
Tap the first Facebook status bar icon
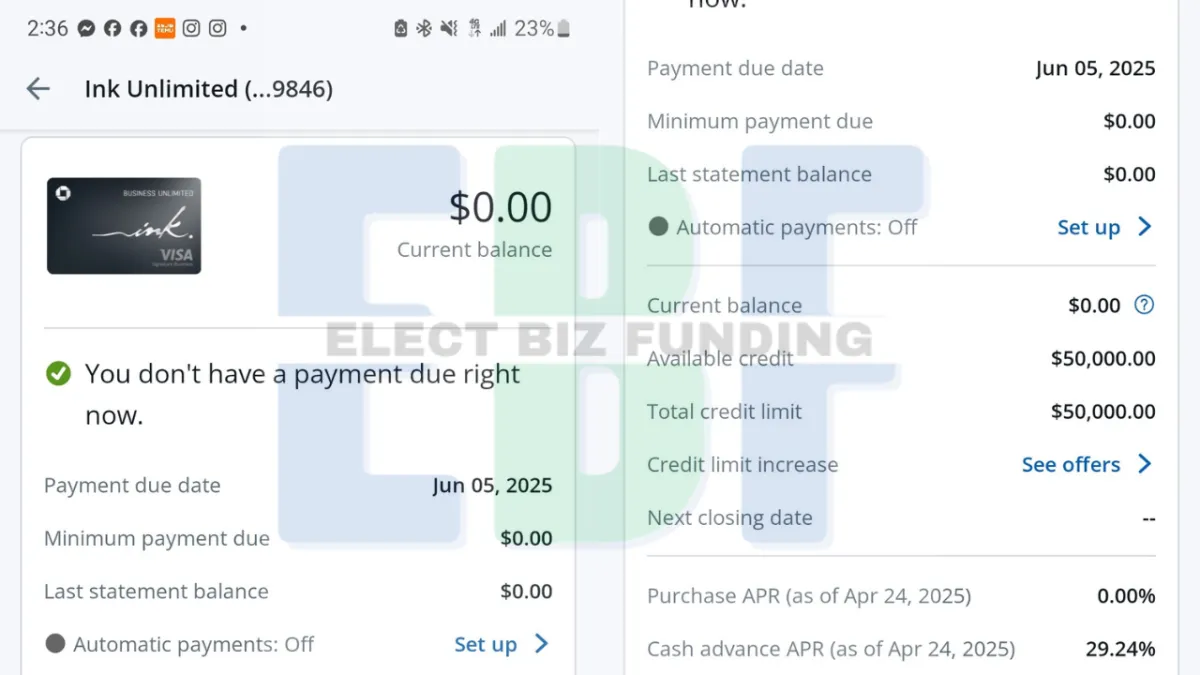[113, 29]
